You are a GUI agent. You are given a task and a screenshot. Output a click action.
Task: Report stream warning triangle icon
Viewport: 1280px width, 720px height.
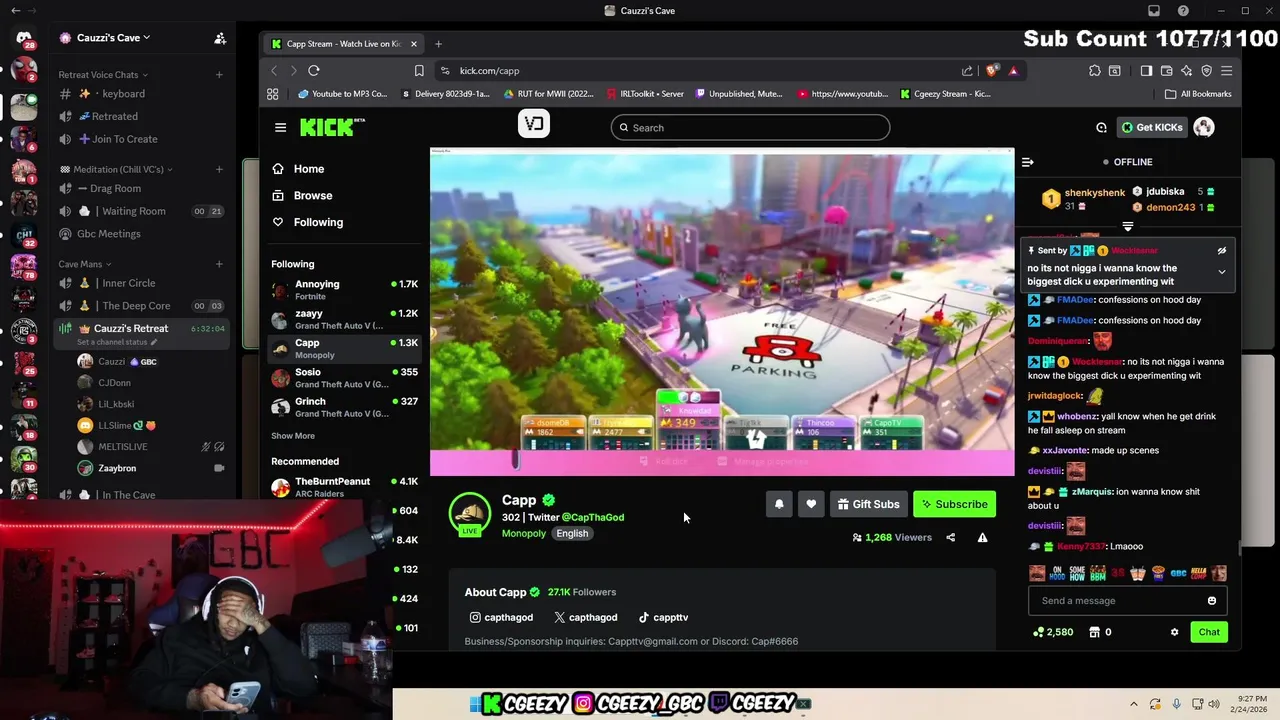982,537
